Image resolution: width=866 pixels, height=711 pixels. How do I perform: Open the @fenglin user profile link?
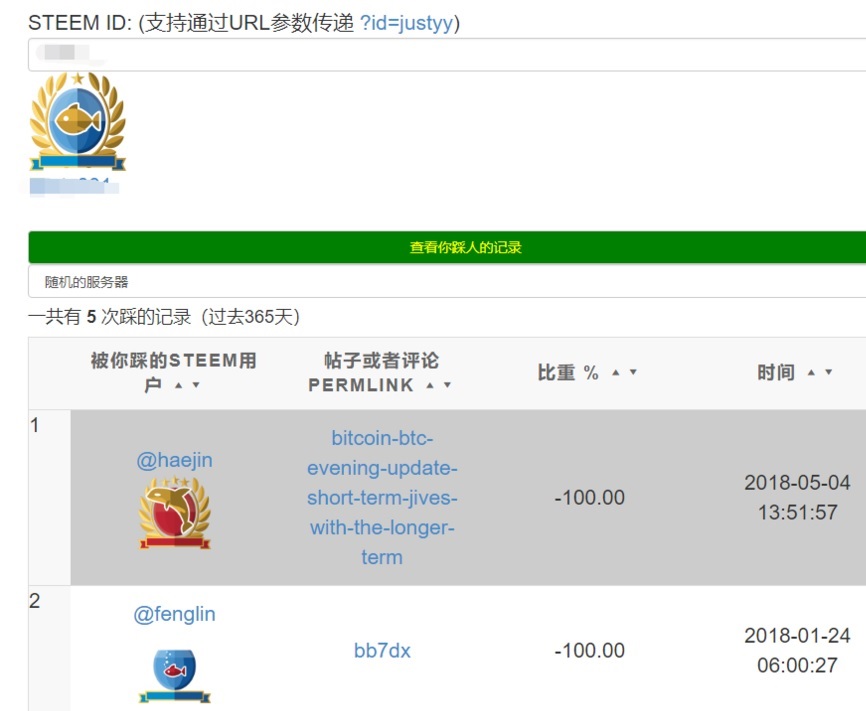pyautogui.click(x=175, y=614)
